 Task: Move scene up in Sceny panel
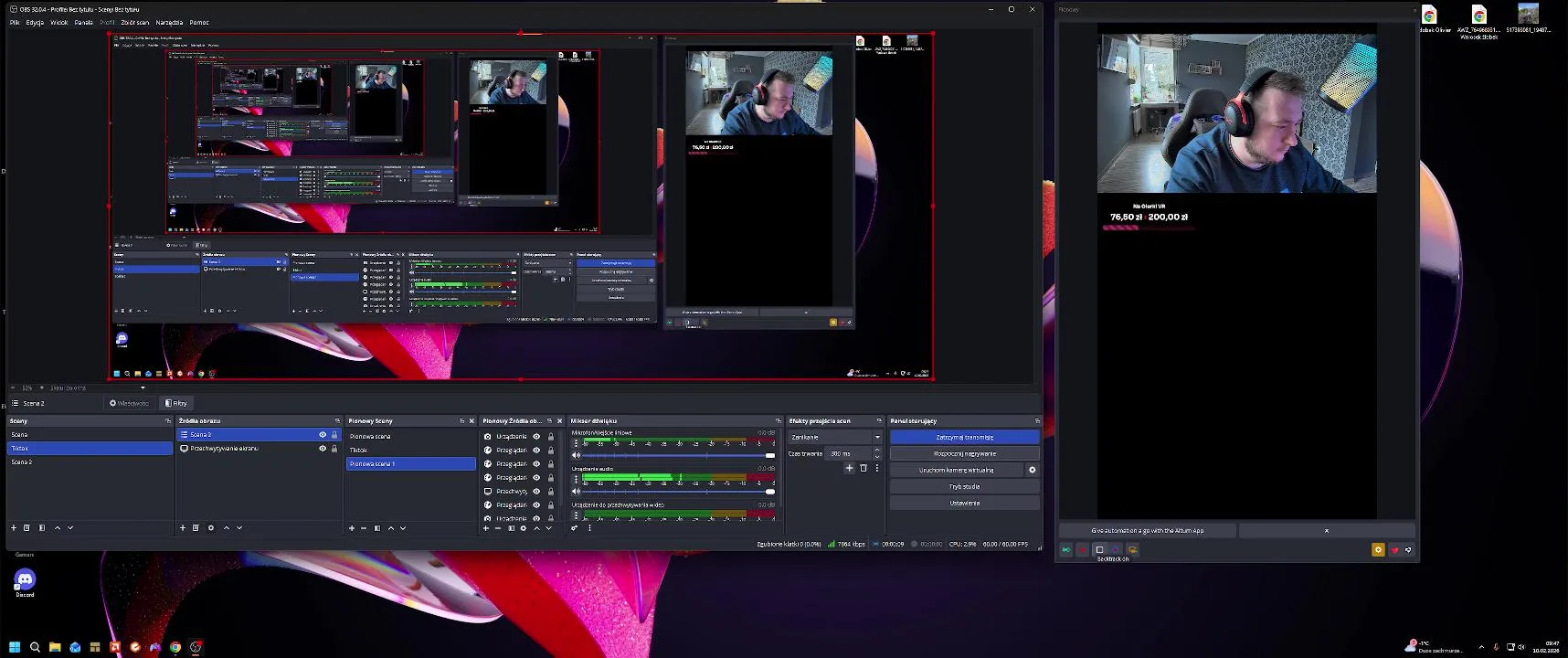click(x=58, y=527)
